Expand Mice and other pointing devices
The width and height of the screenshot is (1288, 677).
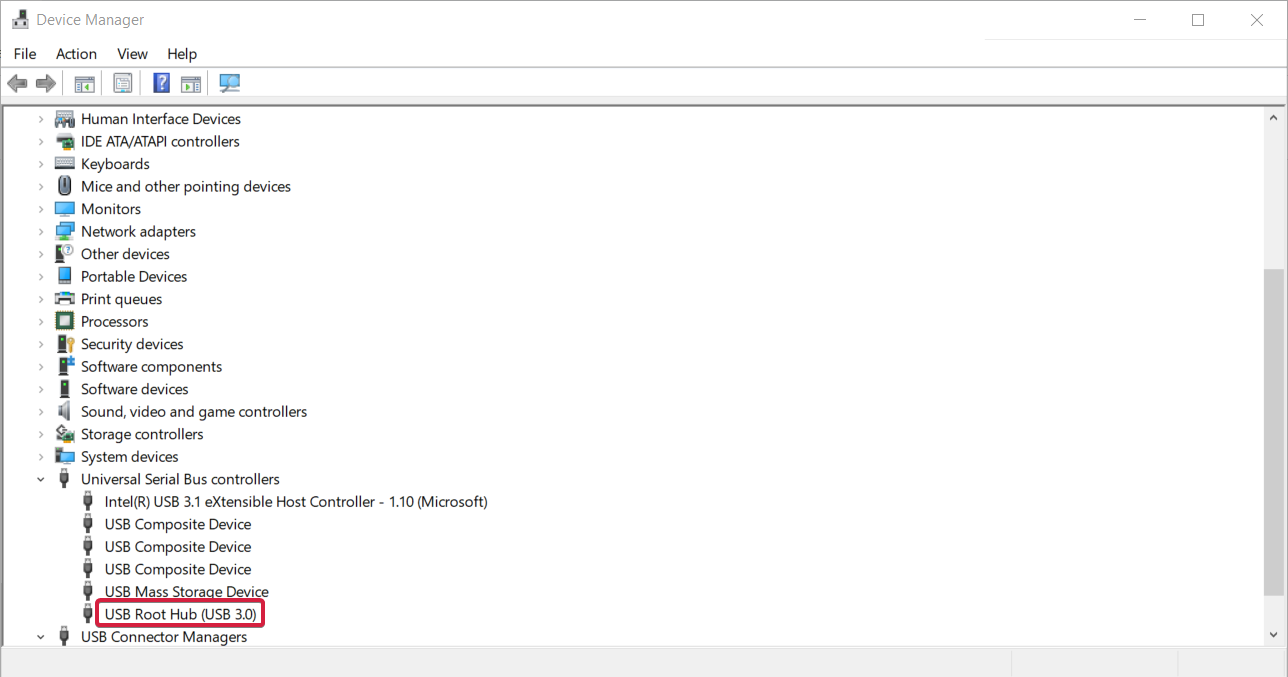41,187
